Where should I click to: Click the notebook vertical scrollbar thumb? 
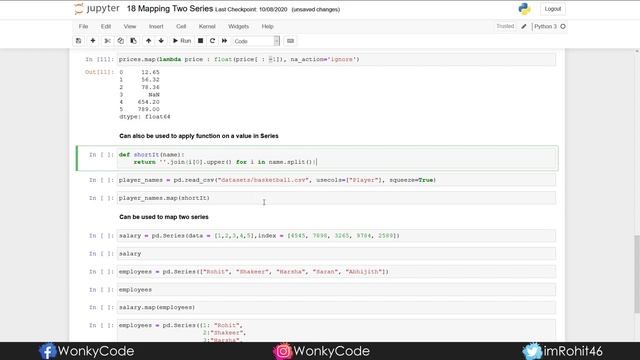coord(637,274)
